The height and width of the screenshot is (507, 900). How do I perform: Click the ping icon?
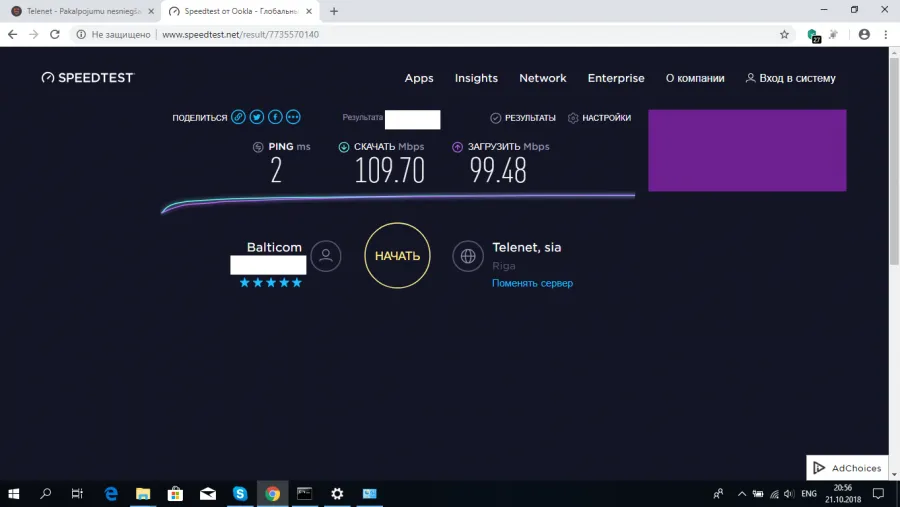[x=258, y=147]
